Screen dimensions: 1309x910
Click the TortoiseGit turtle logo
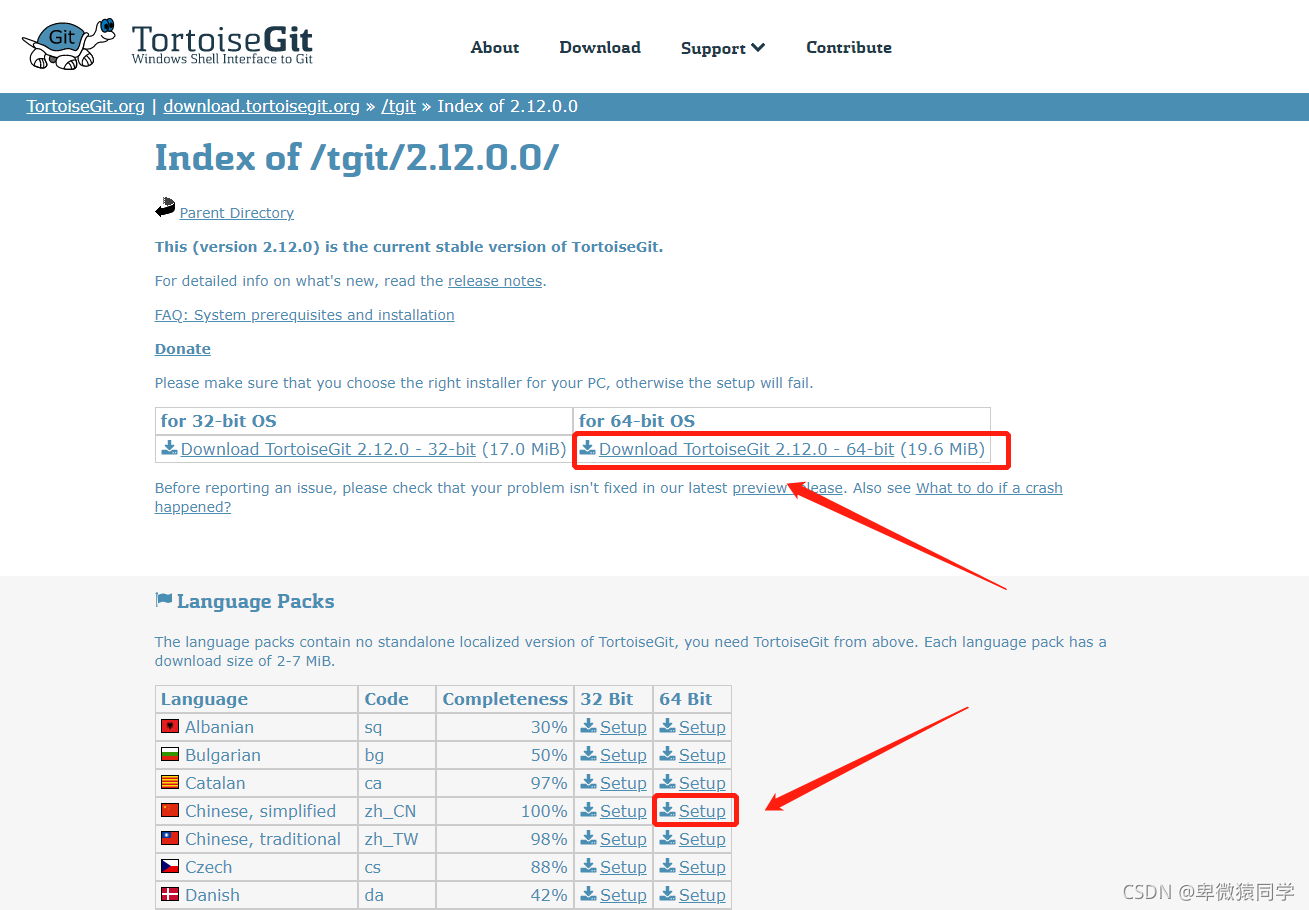click(x=69, y=42)
